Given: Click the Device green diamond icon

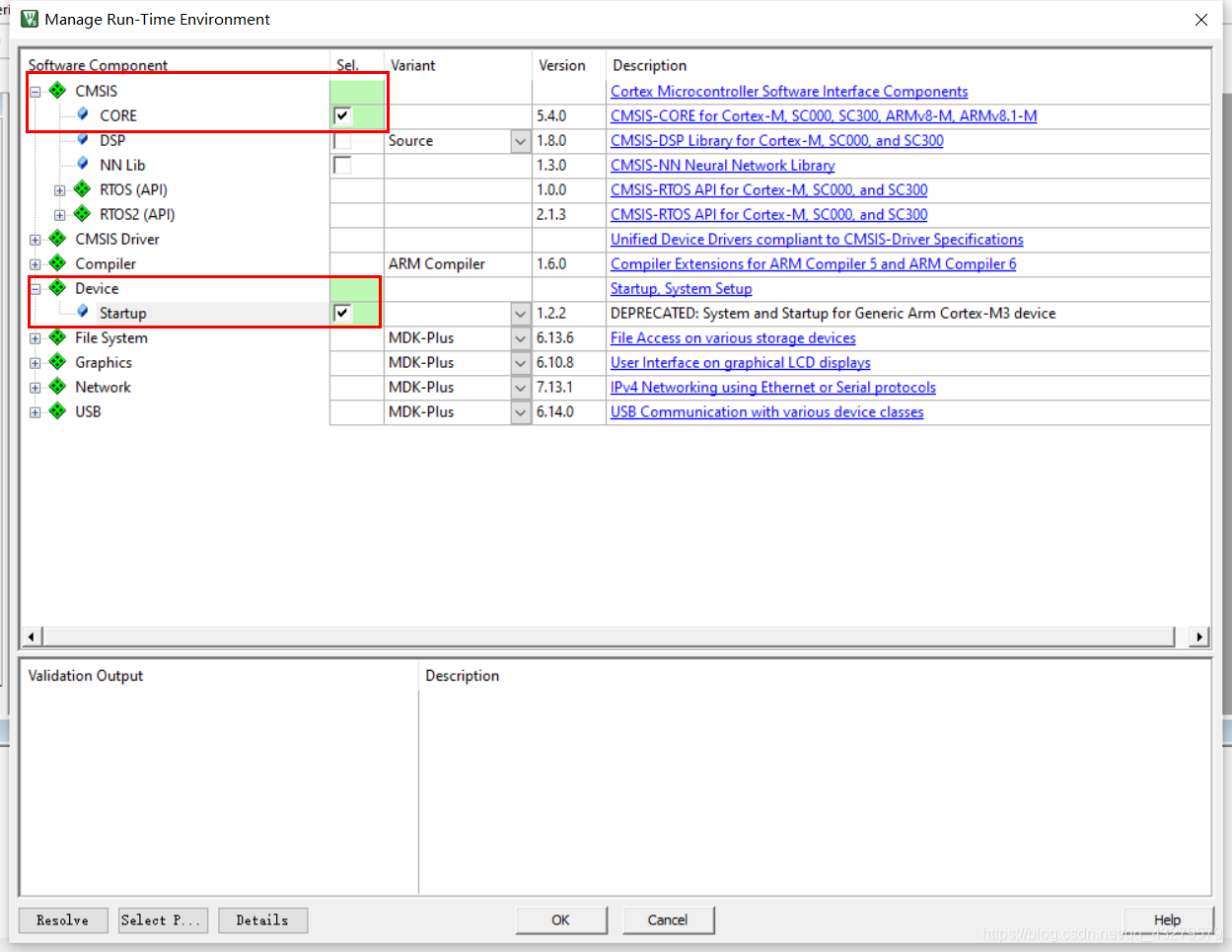Looking at the screenshot, I should [x=58, y=288].
